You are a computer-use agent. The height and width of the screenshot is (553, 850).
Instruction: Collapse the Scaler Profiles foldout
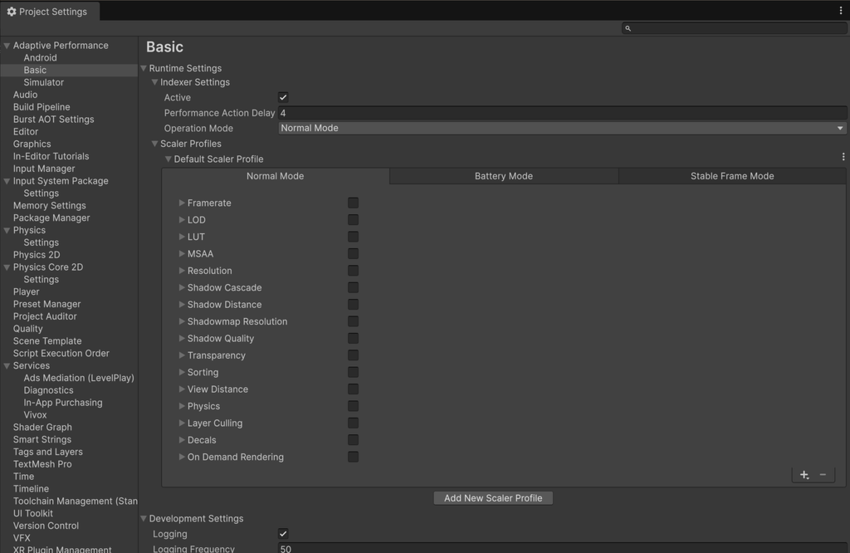[154, 144]
